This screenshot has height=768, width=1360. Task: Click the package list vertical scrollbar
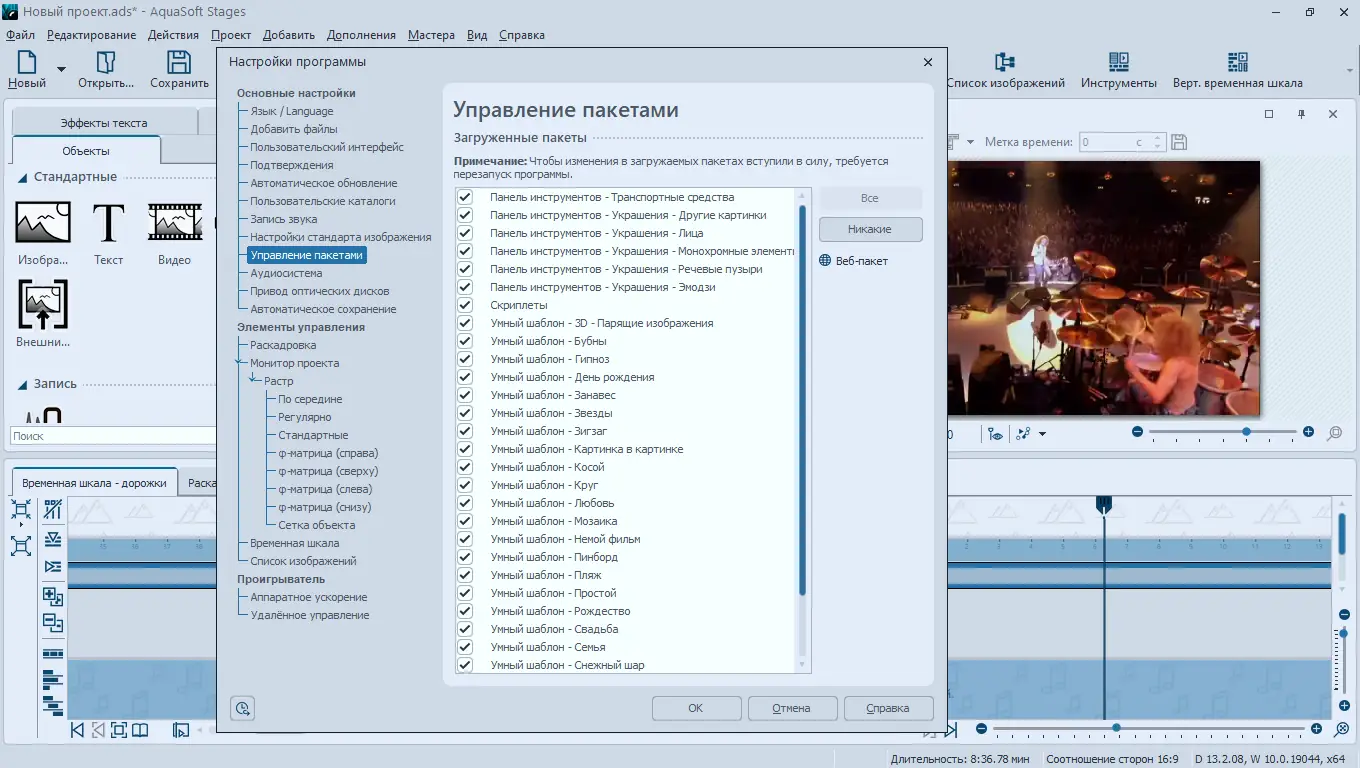click(802, 400)
